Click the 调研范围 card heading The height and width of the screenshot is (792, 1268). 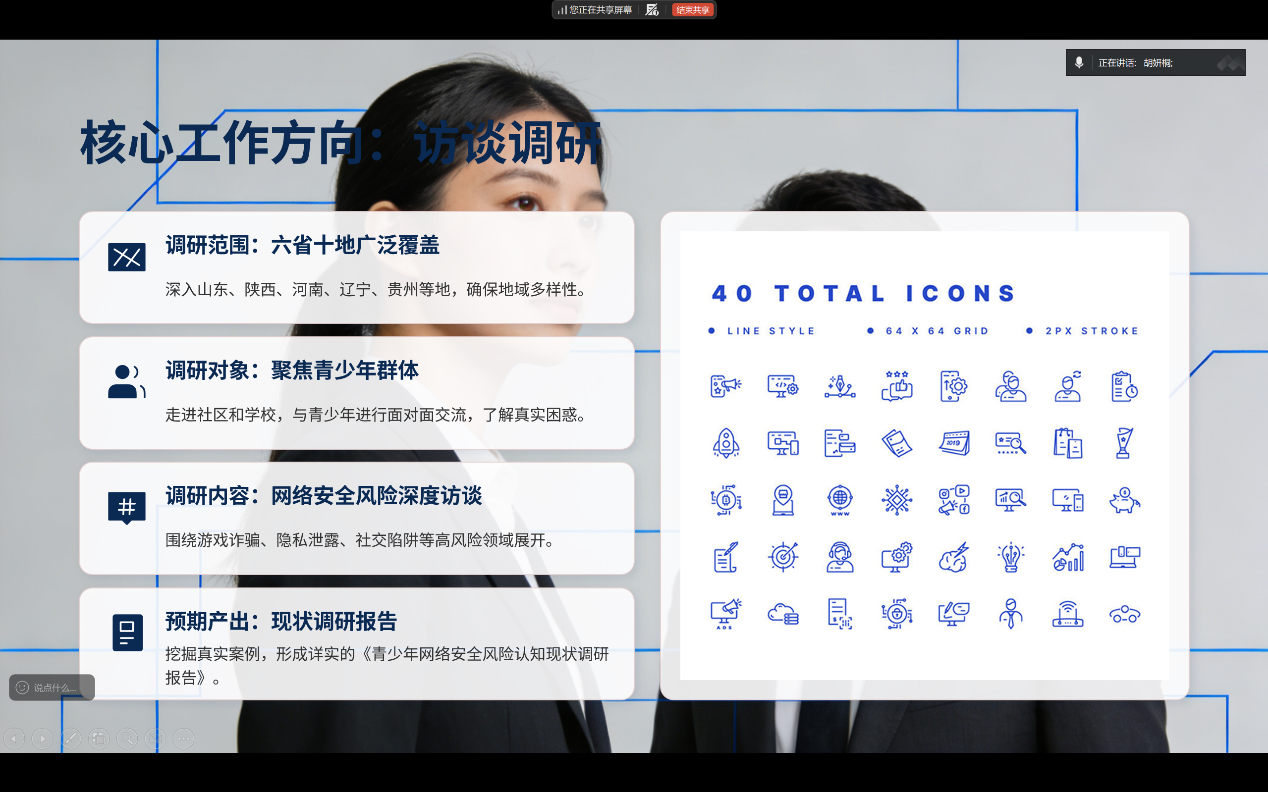pyautogui.click(x=302, y=245)
